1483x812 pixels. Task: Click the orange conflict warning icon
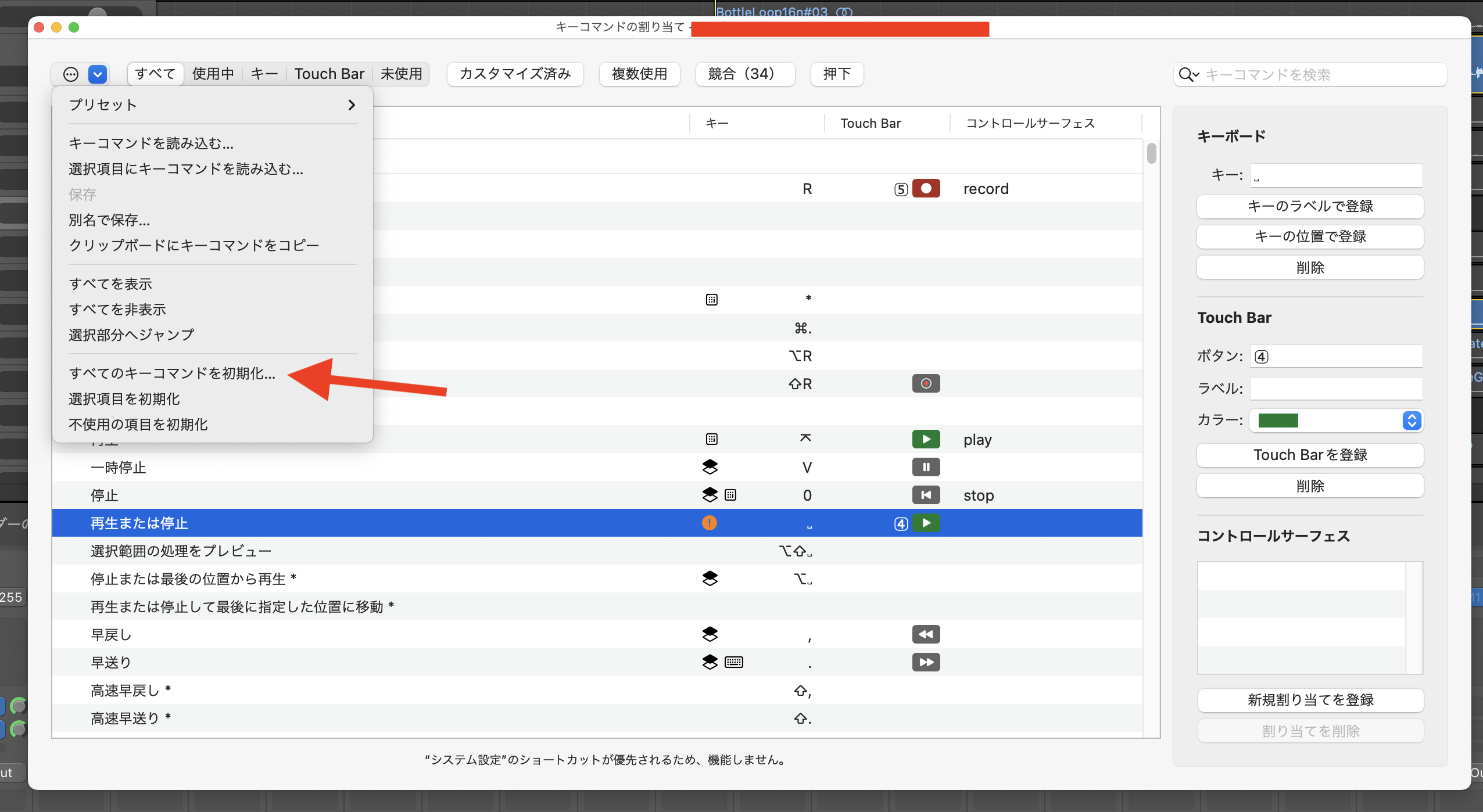(x=709, y=523)
